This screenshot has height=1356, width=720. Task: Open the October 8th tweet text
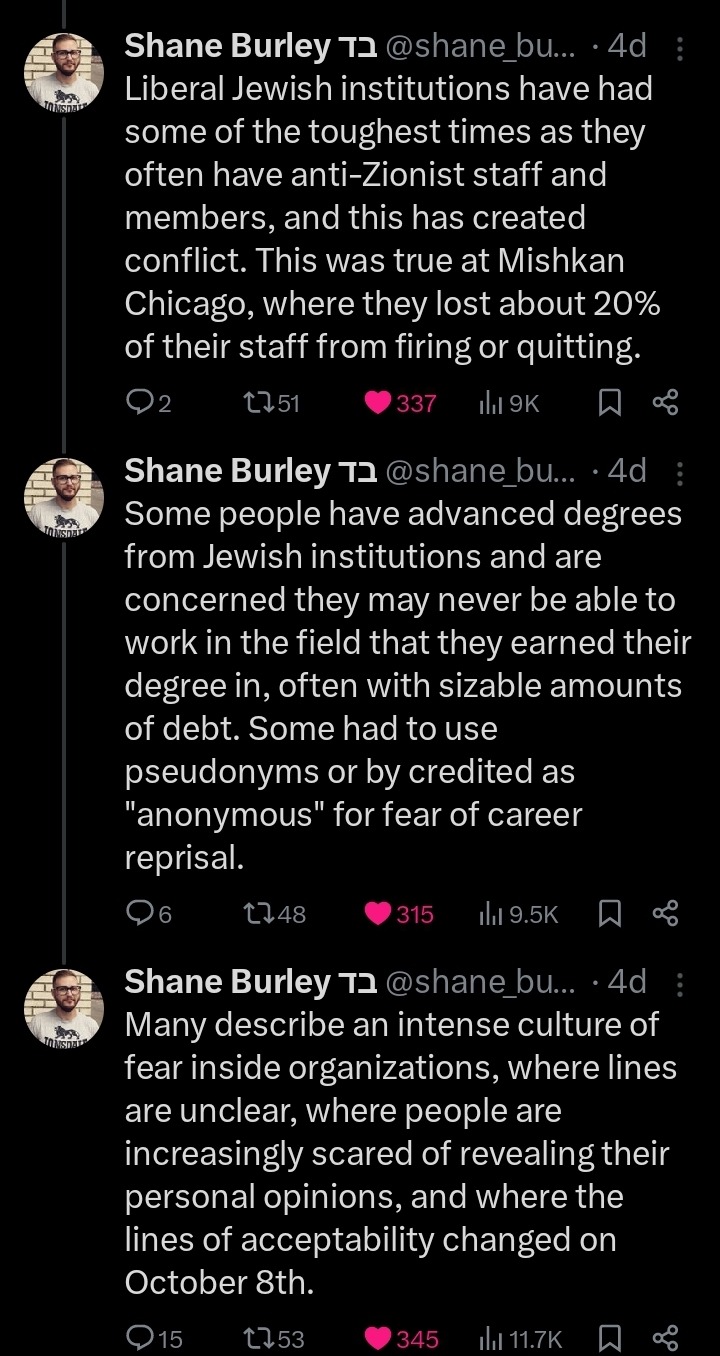398,1153
